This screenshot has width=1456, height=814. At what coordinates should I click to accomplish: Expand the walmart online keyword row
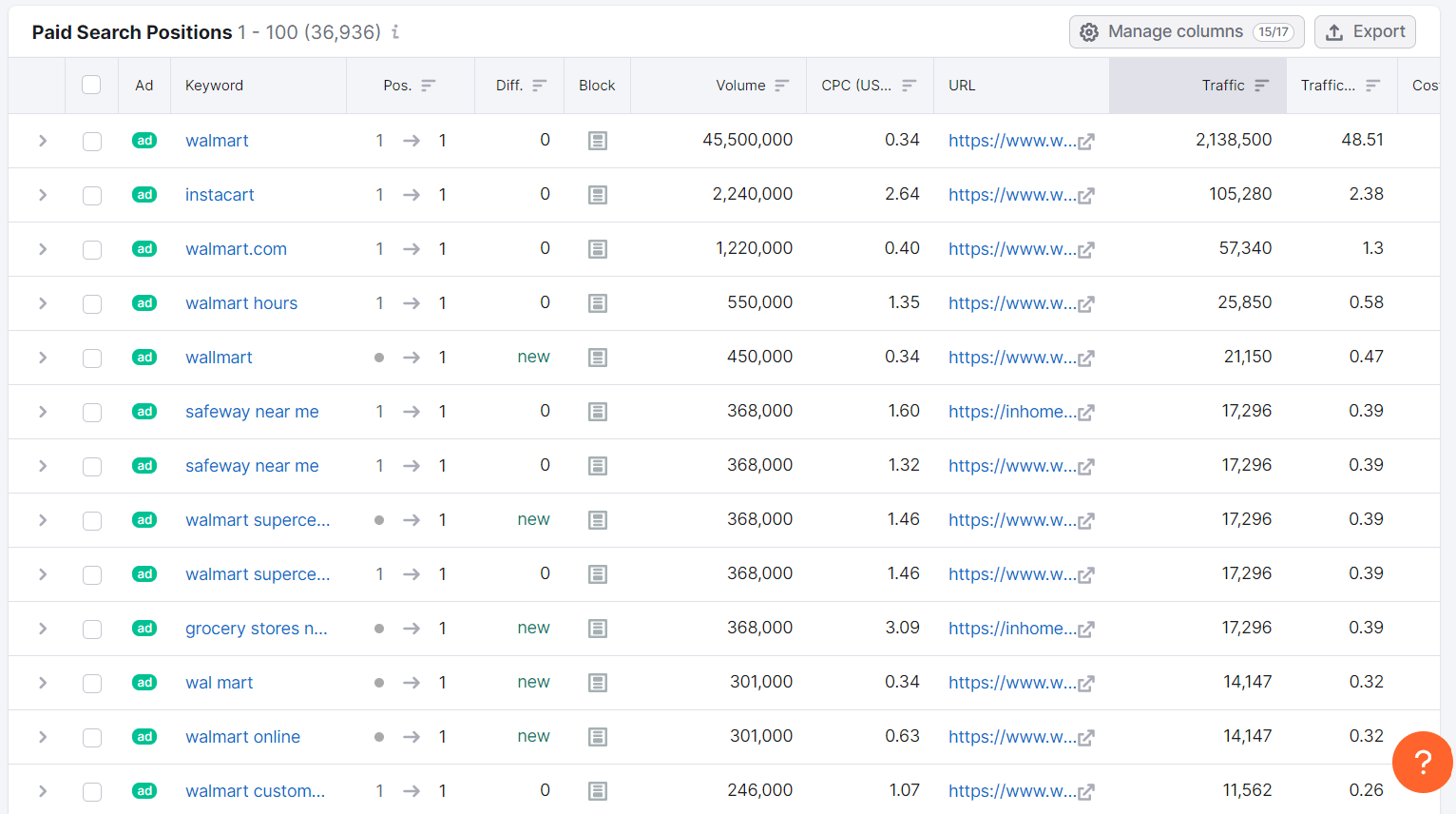[43, 737]
